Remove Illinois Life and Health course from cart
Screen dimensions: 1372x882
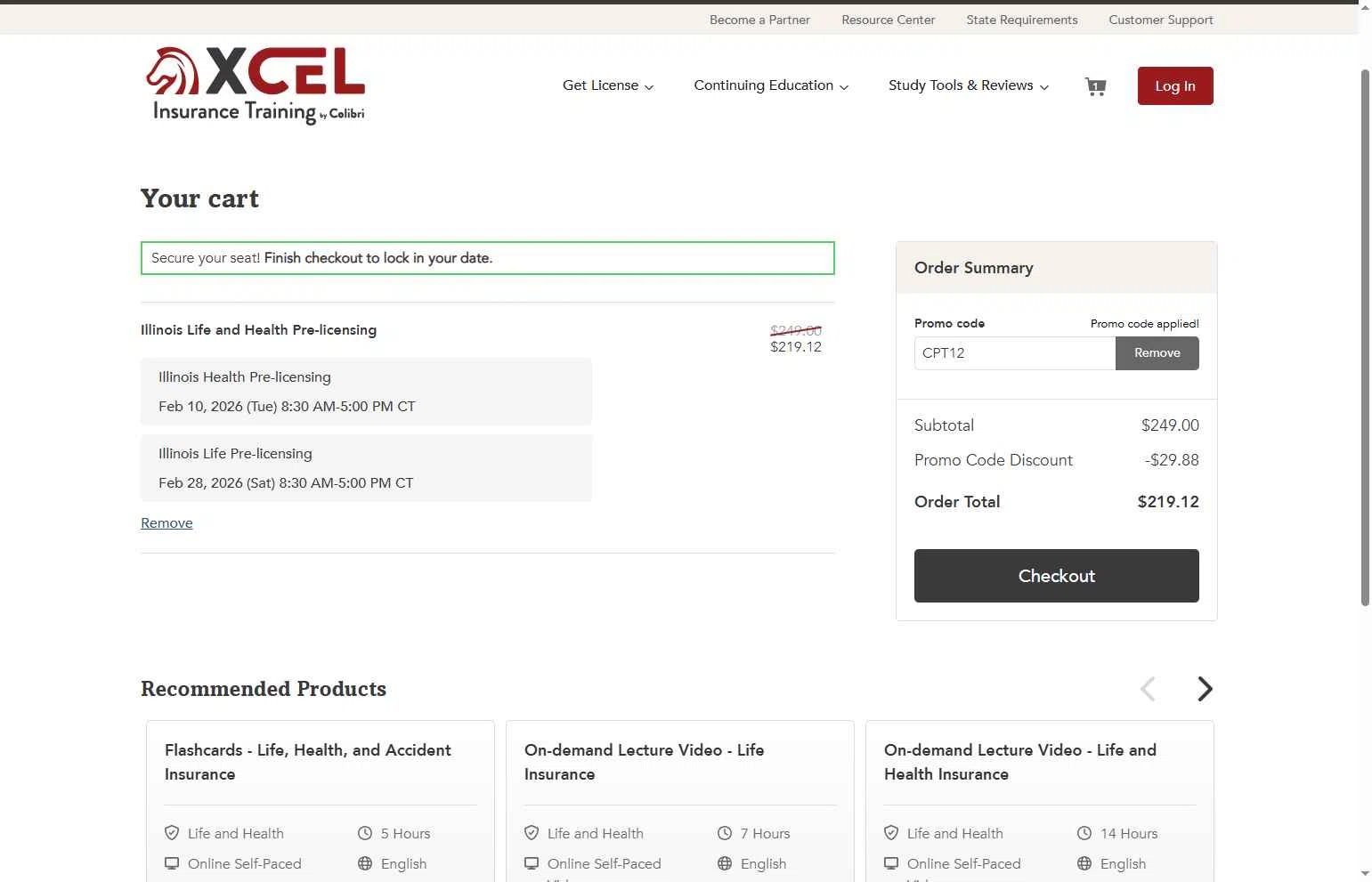tap(166, 523)
